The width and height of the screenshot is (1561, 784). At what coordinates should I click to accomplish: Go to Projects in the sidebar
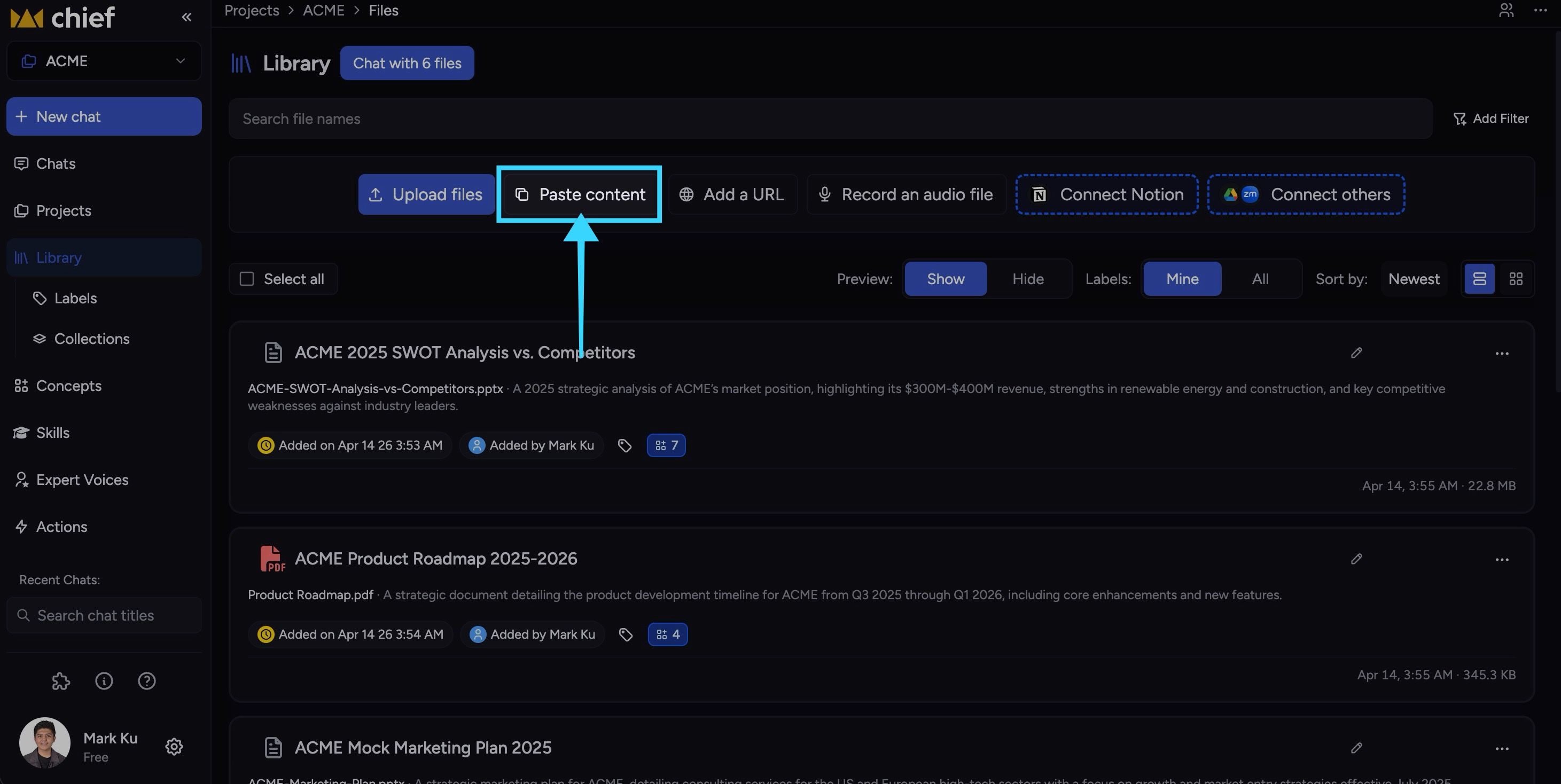104,211
